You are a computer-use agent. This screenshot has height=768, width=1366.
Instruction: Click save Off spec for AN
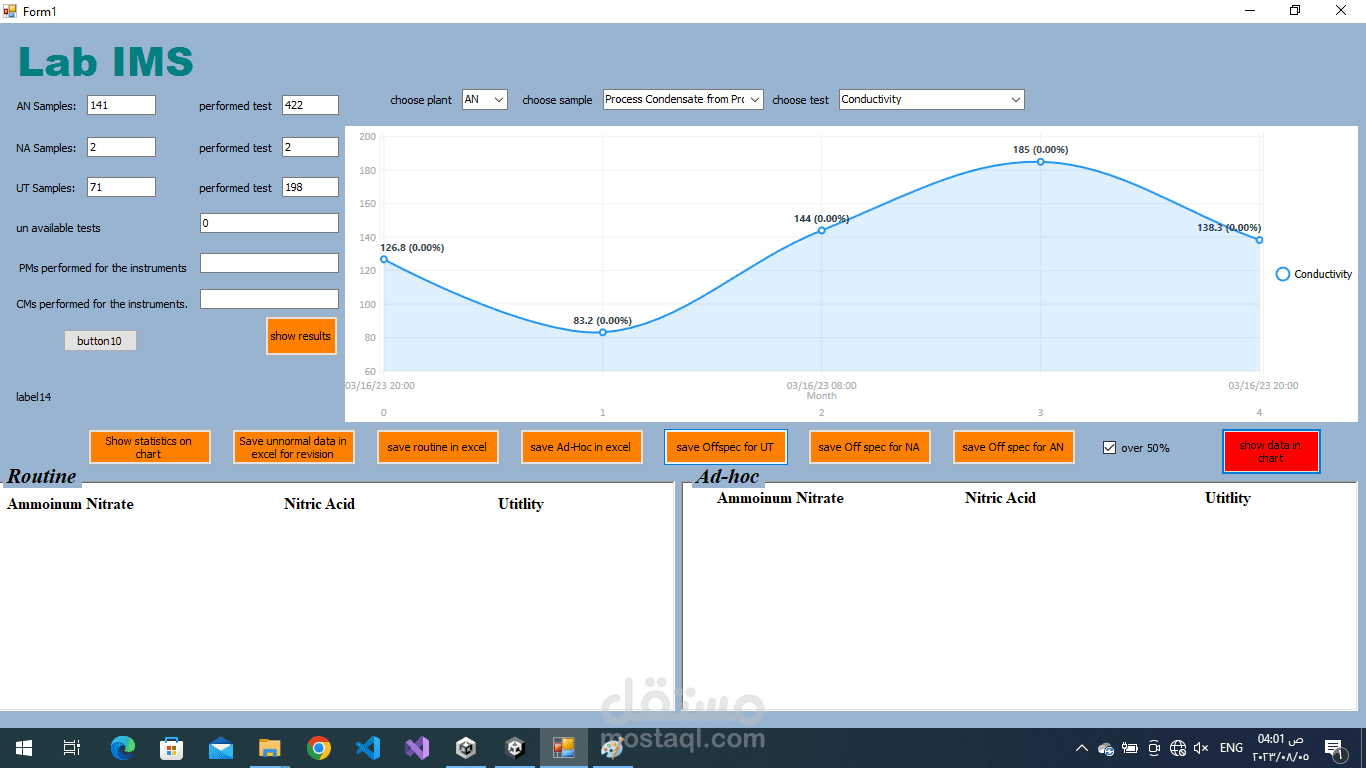(x=1013, y=447)
